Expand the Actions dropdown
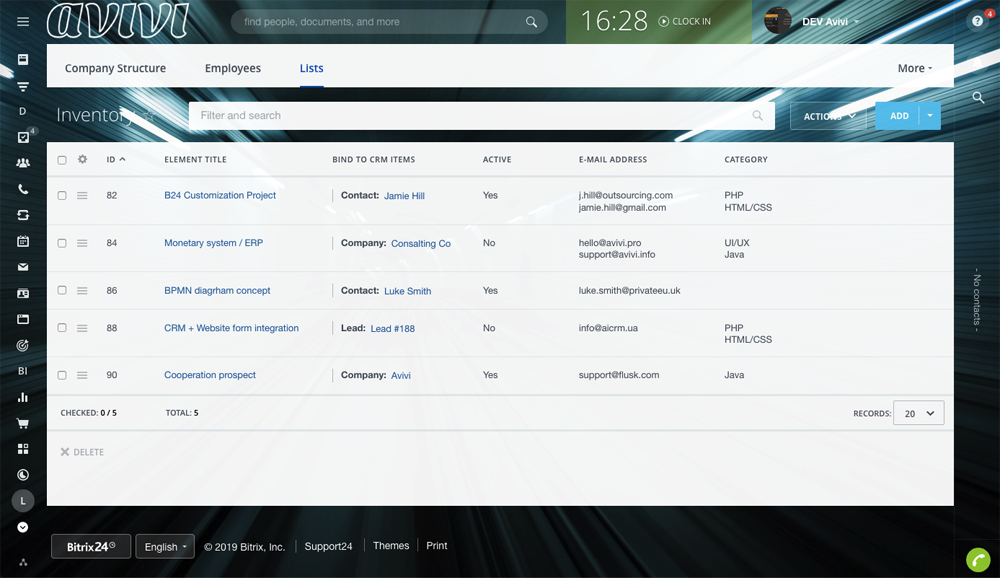 [x=829, y=116]
